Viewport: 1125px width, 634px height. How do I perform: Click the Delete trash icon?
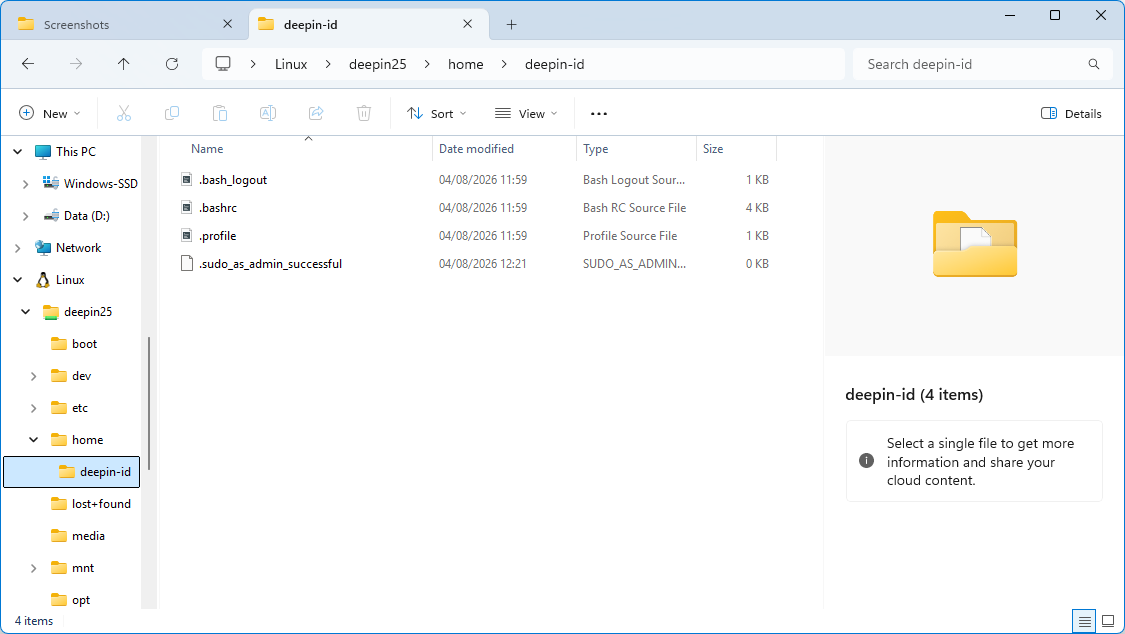(x=364, y=113)
